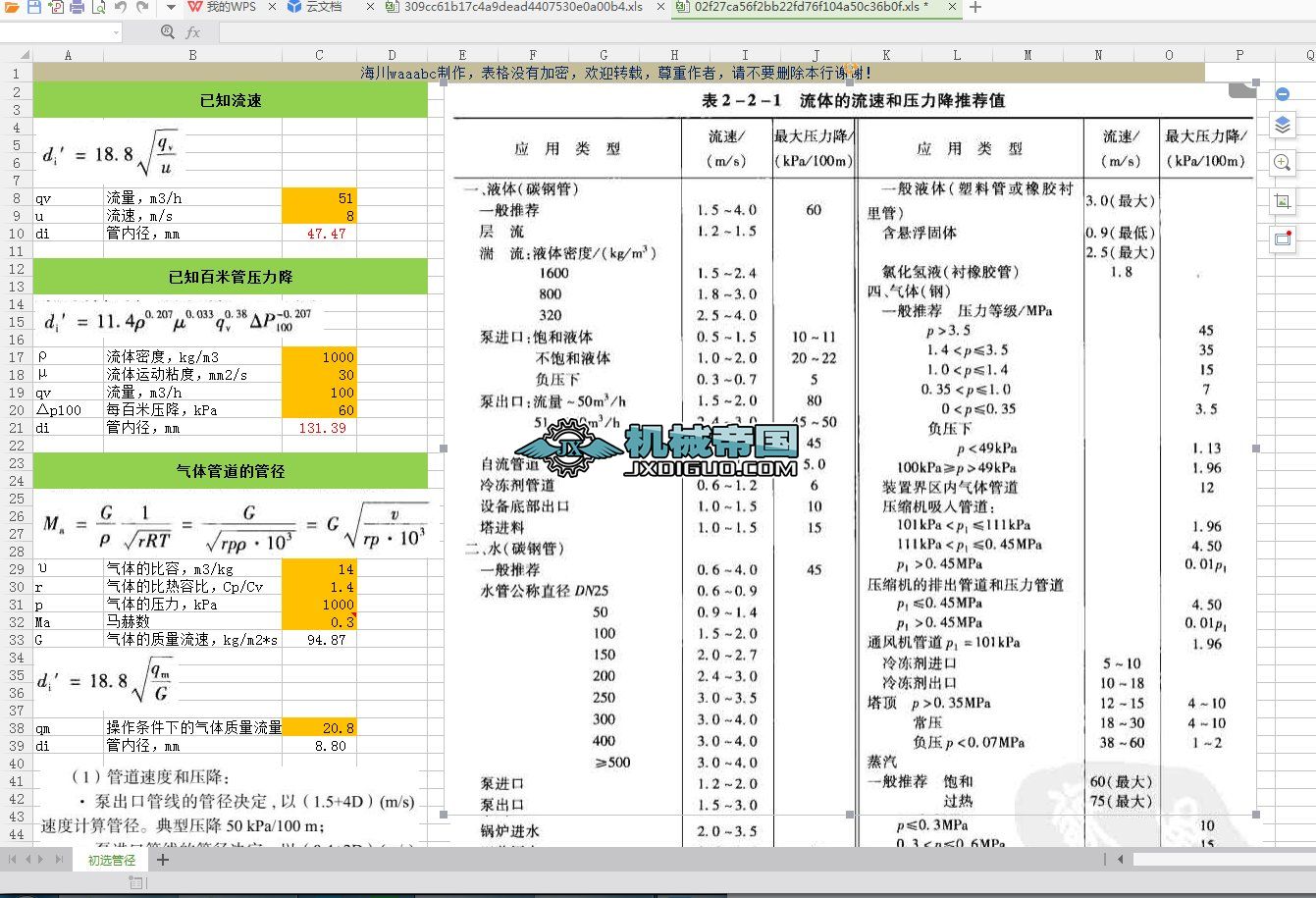Click the formula zoom magnifier icon
Viewport: 1316px width, 898px height.
click(167, 32)
